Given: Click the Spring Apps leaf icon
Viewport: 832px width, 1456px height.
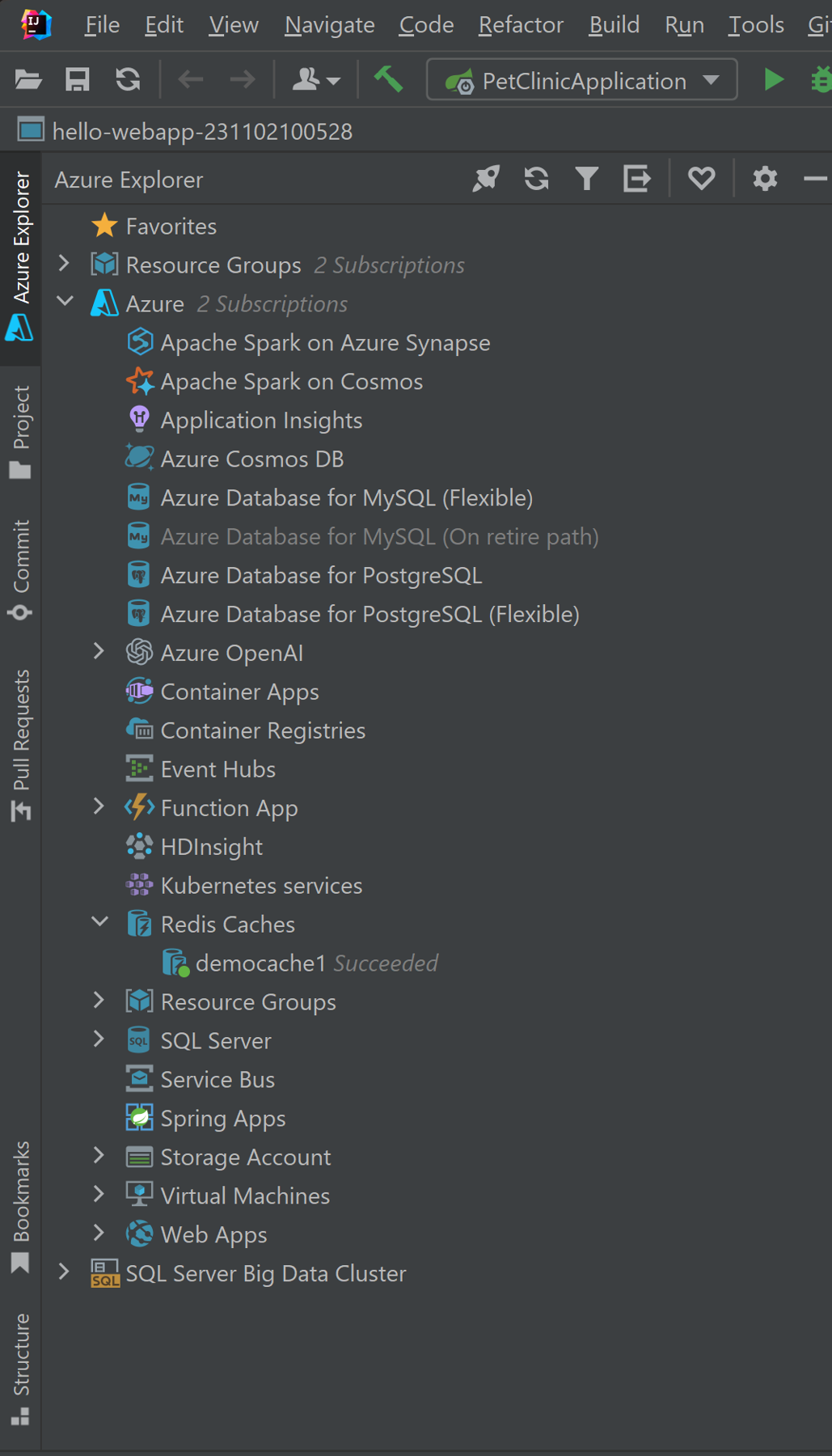Looking at the screenshot, I should point(140,1118).
